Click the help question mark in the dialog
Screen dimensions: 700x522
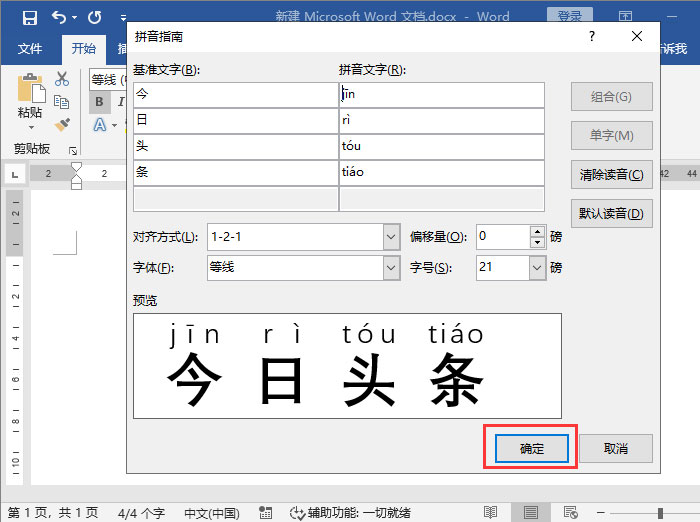(592, 36)
